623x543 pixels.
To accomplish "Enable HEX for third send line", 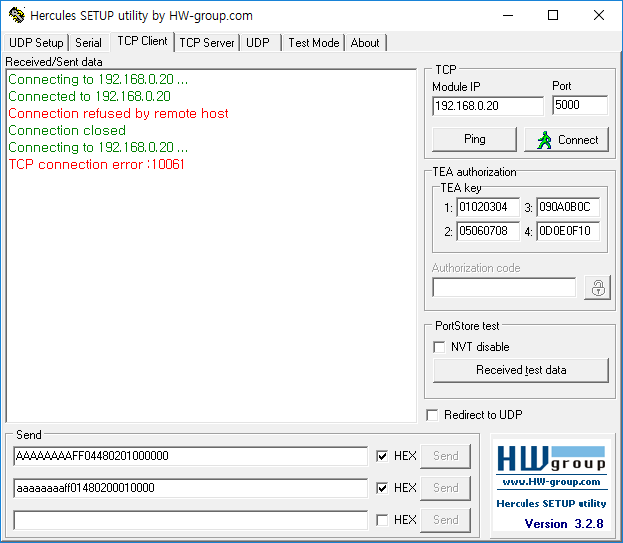I will pyautogui.click(x=382, y=520).
